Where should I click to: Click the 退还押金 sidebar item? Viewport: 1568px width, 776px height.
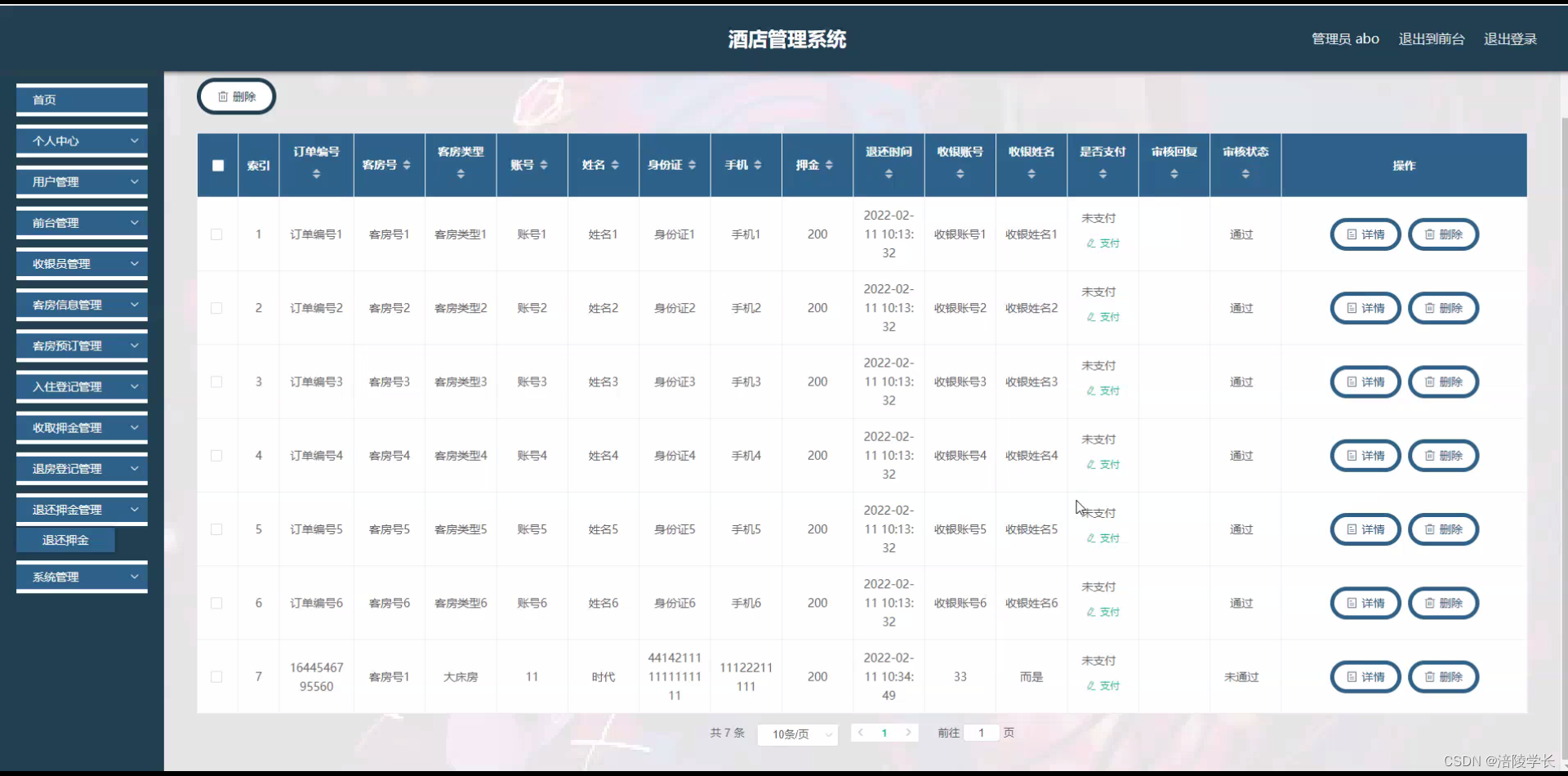click(65, 540)
